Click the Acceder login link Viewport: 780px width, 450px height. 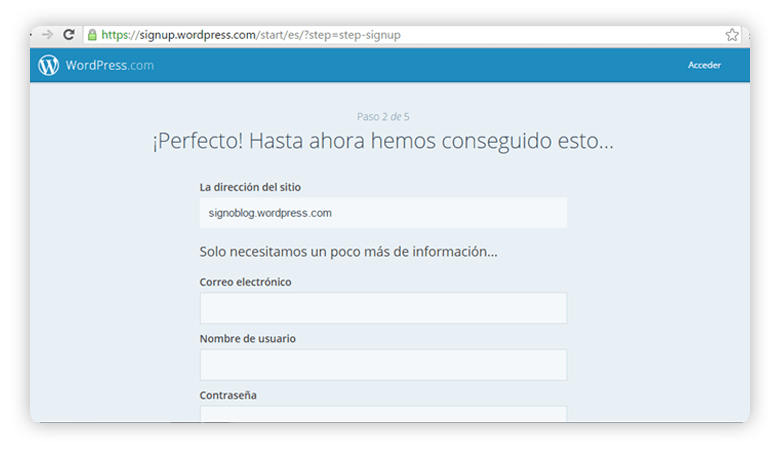click(x=704, y=65)
